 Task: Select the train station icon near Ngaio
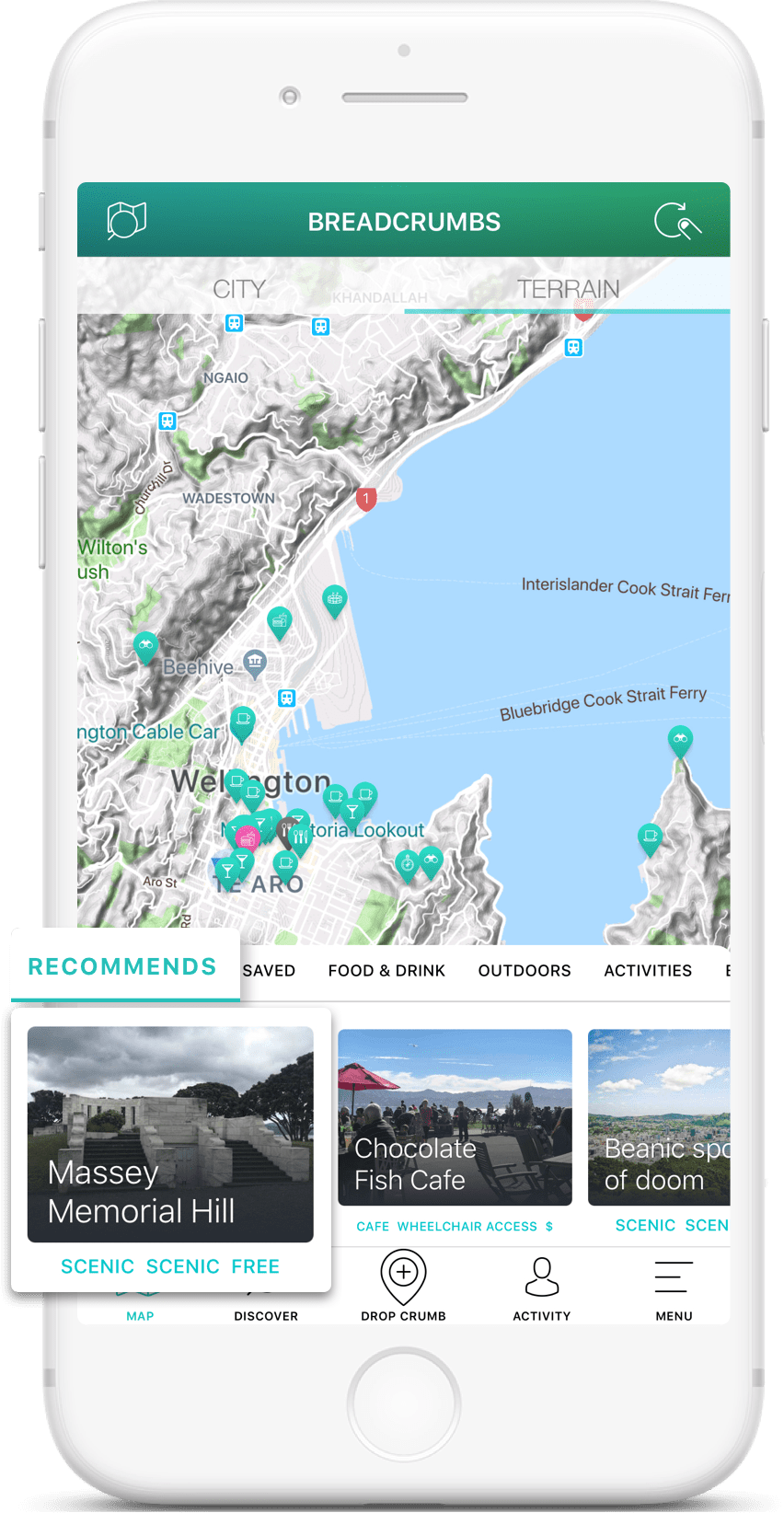pyautogui.click(x=235, y=323)
